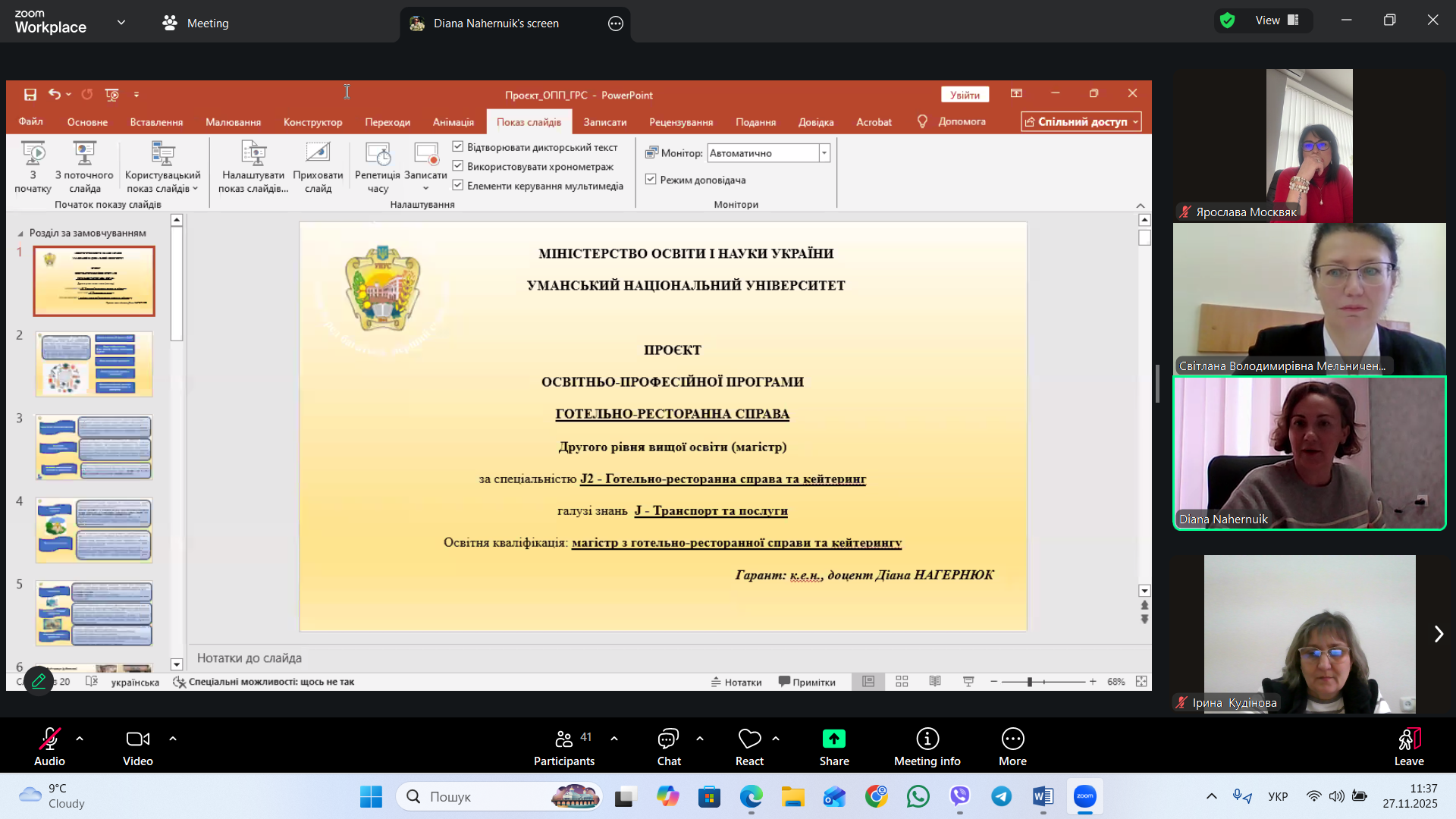Open Telegram from the taskbar

tap(1001, 796)
